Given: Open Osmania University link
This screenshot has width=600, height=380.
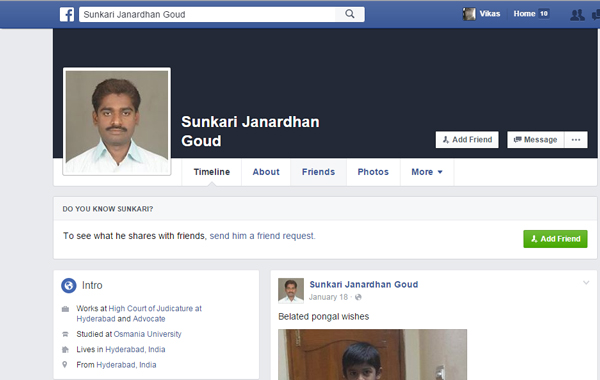Looking at the screenshot, I should coord(147,334).
